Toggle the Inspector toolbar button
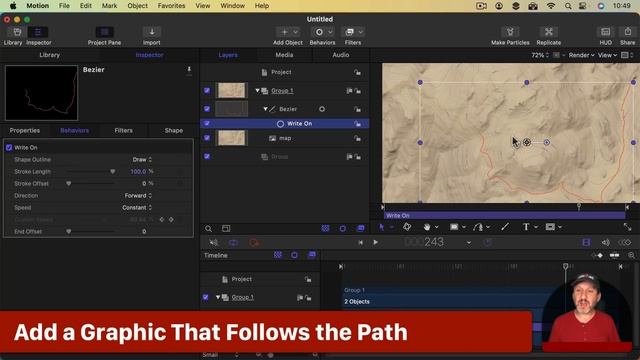 (38, 32)
